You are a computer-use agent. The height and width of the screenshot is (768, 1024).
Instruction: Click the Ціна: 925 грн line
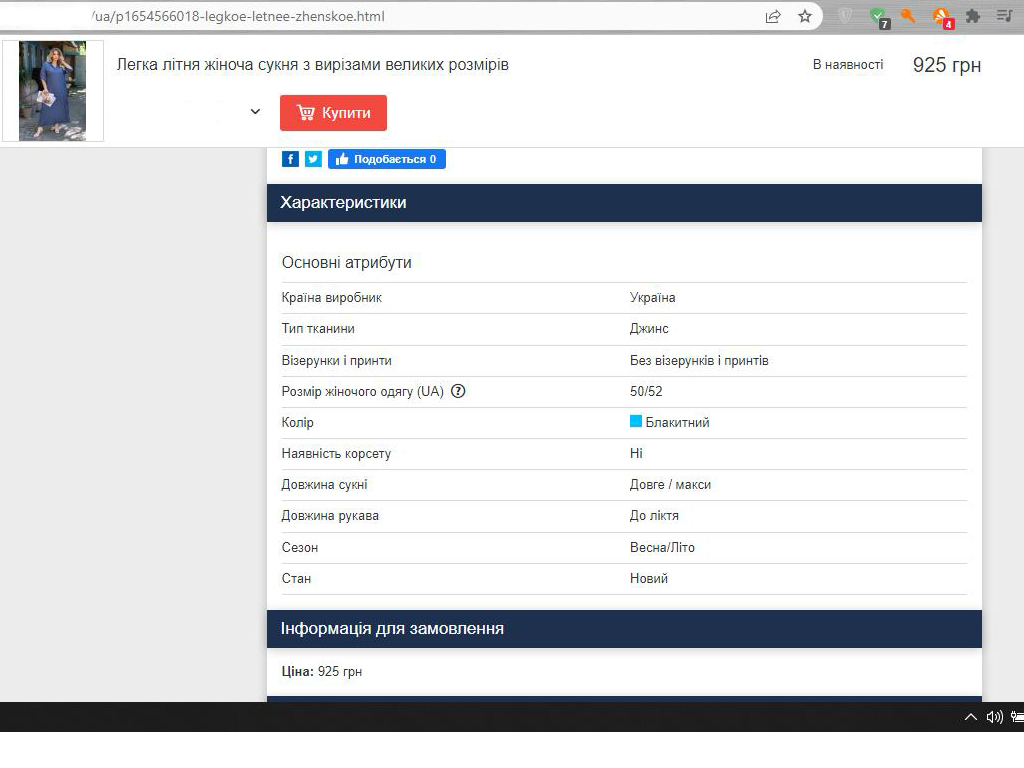coord(321,671)
